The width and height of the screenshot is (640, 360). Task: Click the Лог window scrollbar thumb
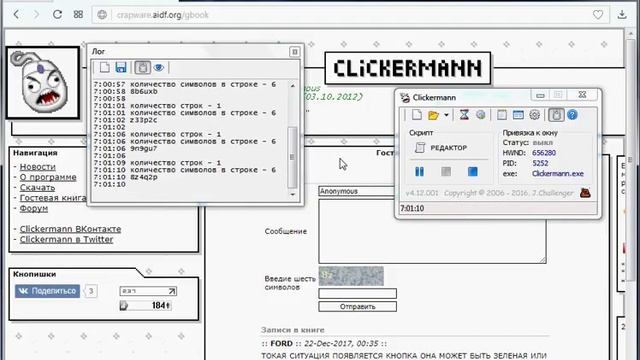tap(292, 157)
